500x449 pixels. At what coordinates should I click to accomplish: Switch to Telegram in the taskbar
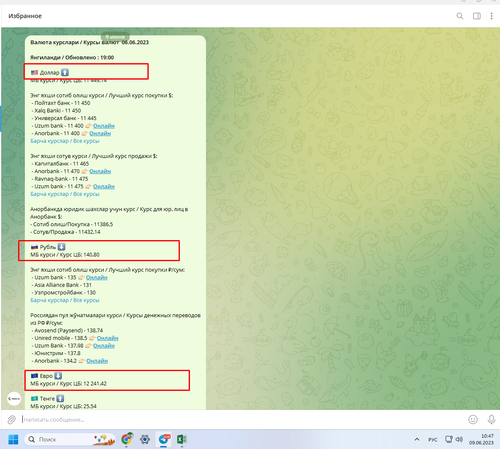coord(164,439)
